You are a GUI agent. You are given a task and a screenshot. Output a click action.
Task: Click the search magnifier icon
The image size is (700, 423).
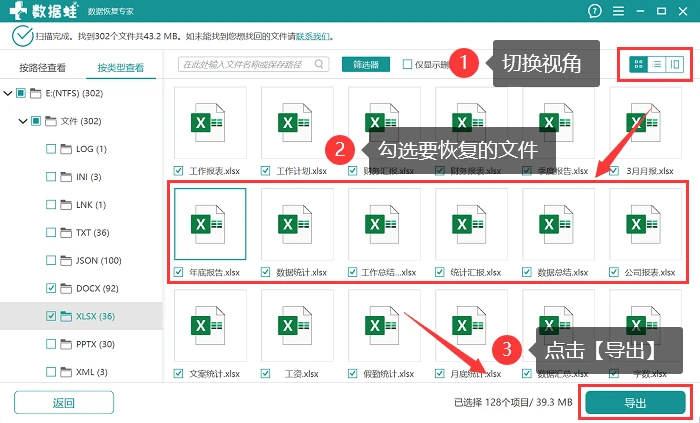(x=319, y=64)
